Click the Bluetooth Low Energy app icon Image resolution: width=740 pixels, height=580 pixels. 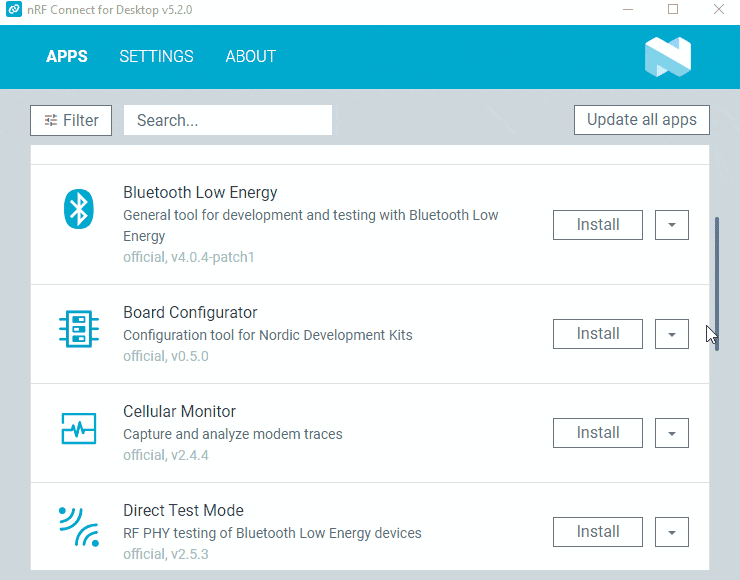click(78, 209)
